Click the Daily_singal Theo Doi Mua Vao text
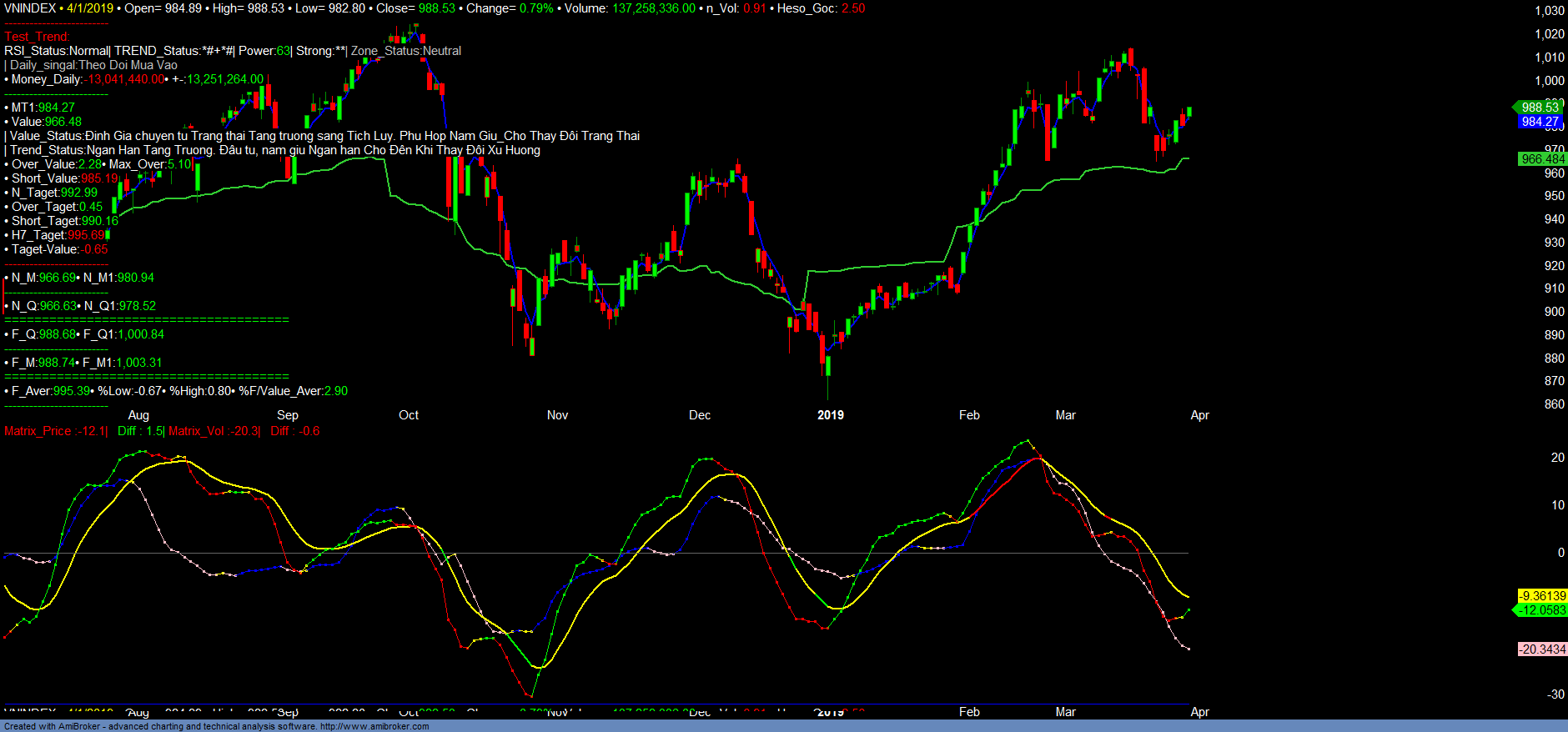This screenshot has height=732, width=1568. click(x=93, y=65)
